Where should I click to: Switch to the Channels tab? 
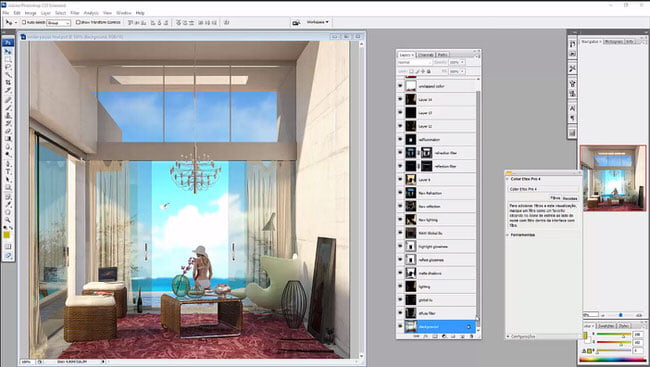[x=426, y=55]
